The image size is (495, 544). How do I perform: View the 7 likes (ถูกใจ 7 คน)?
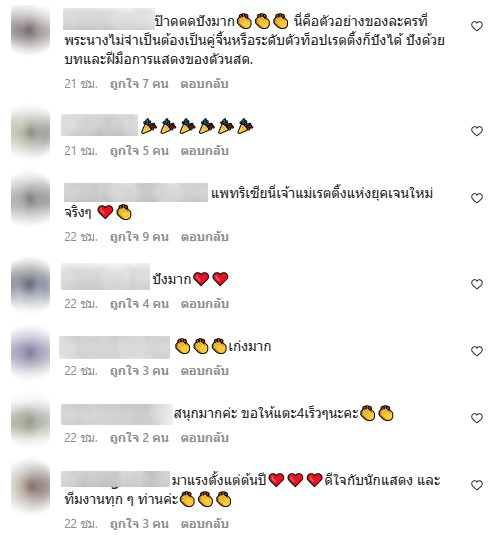(139, 84)
